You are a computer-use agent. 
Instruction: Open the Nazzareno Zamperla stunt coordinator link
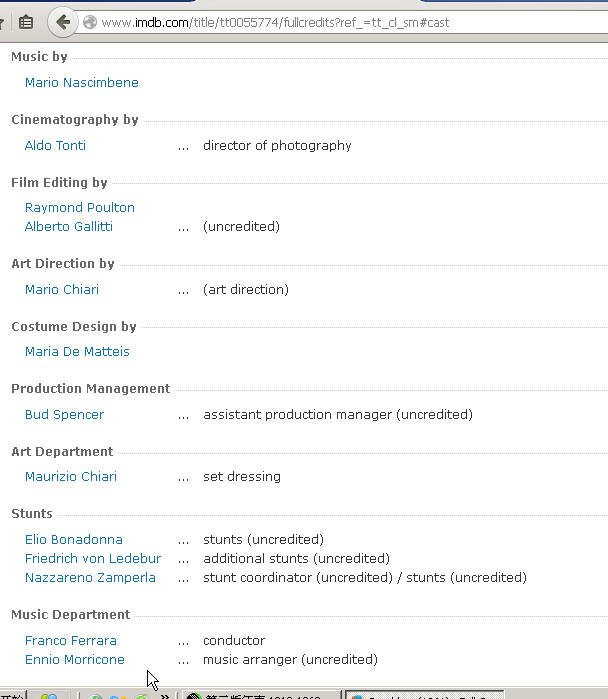(90, 577)
